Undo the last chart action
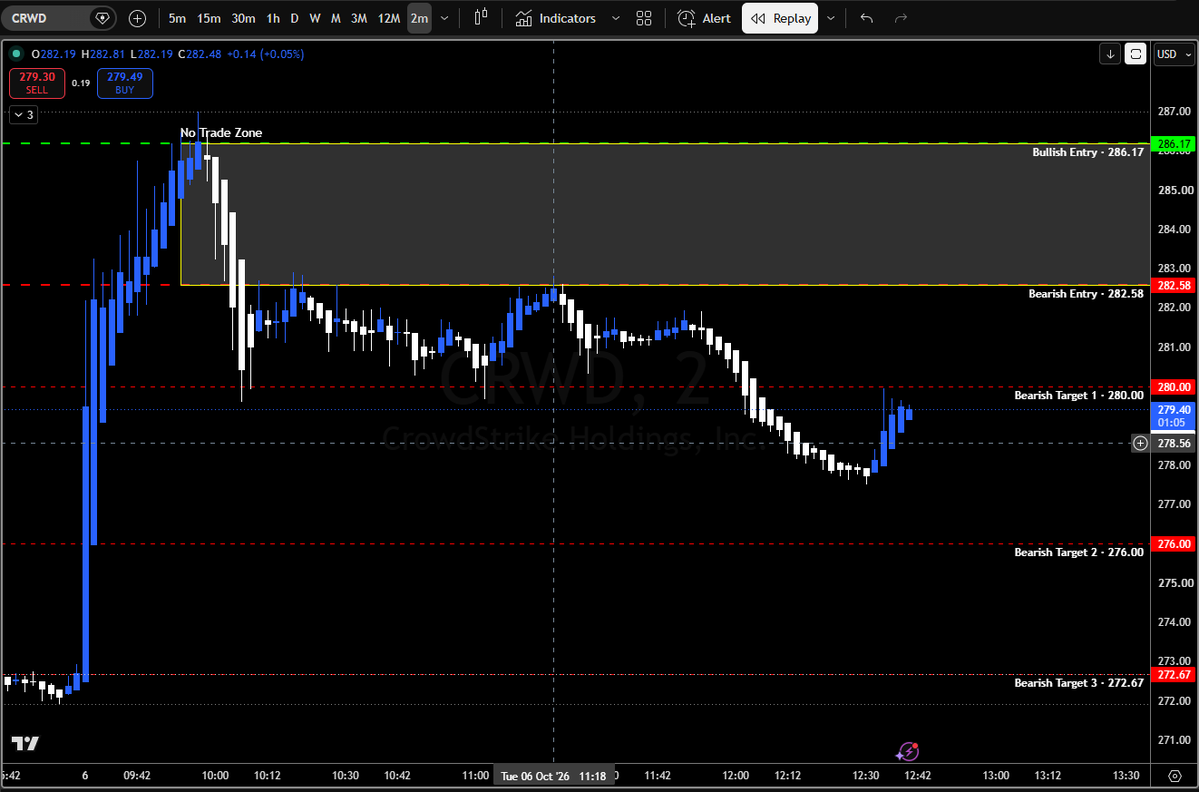 point(866,18)
